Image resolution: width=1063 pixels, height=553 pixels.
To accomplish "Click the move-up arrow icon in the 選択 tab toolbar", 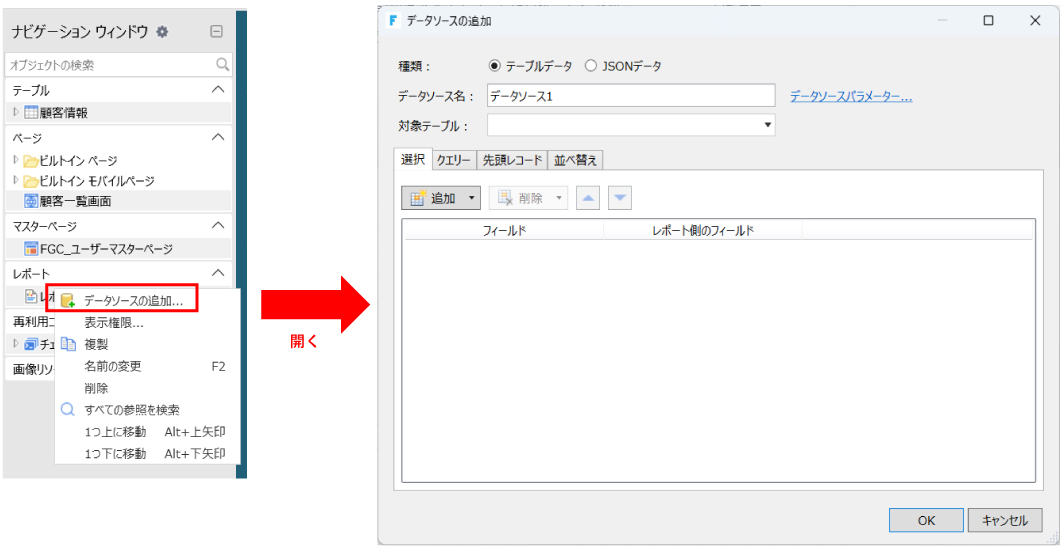I will point(588,198).
